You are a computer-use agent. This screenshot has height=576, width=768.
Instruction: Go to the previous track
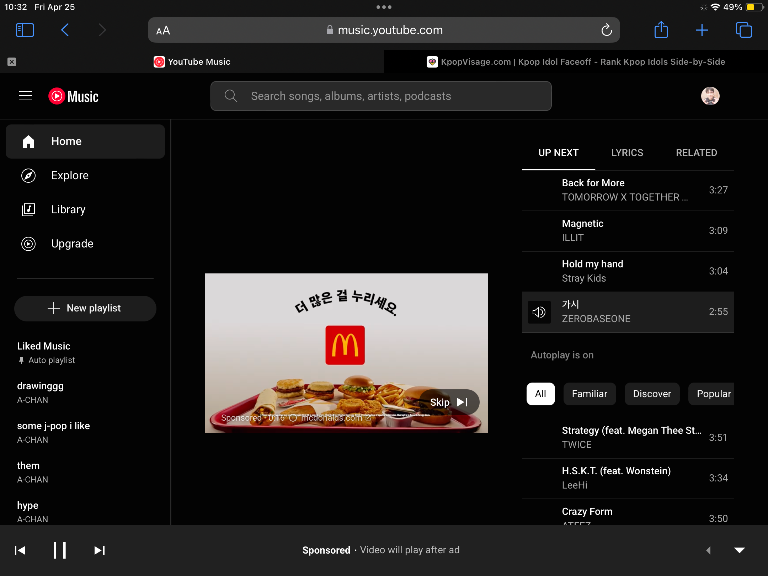(20, 551)
